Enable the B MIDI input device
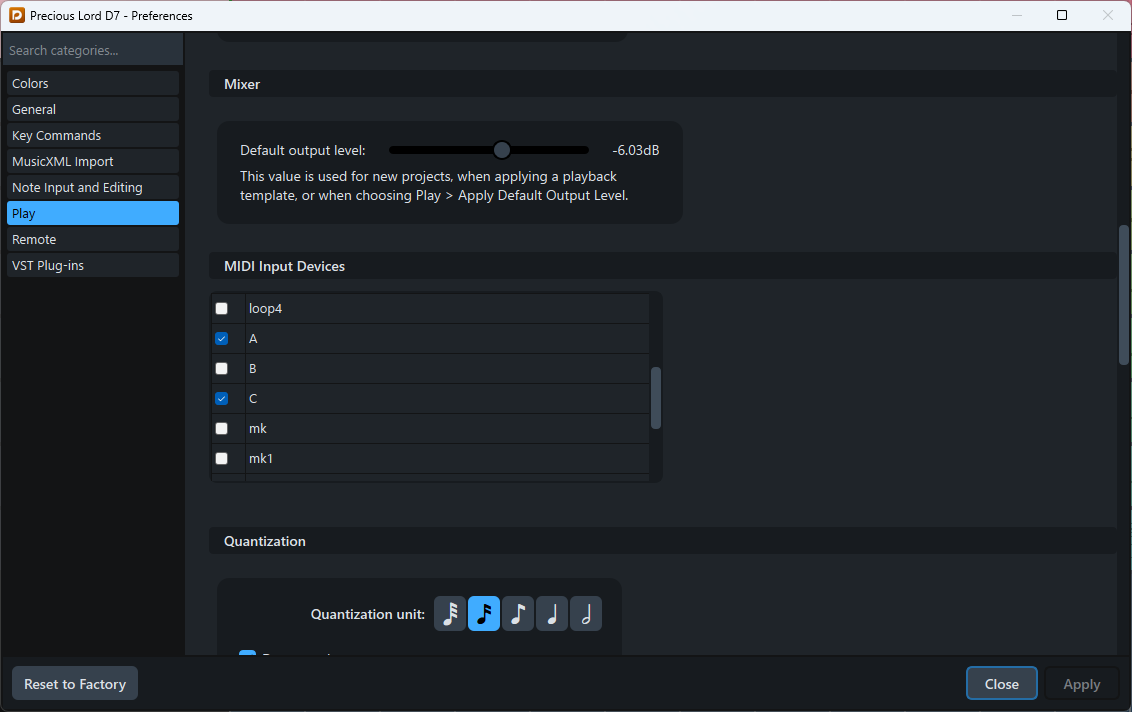The width and height of the screenshot is (1132, 712). [221, 368]
